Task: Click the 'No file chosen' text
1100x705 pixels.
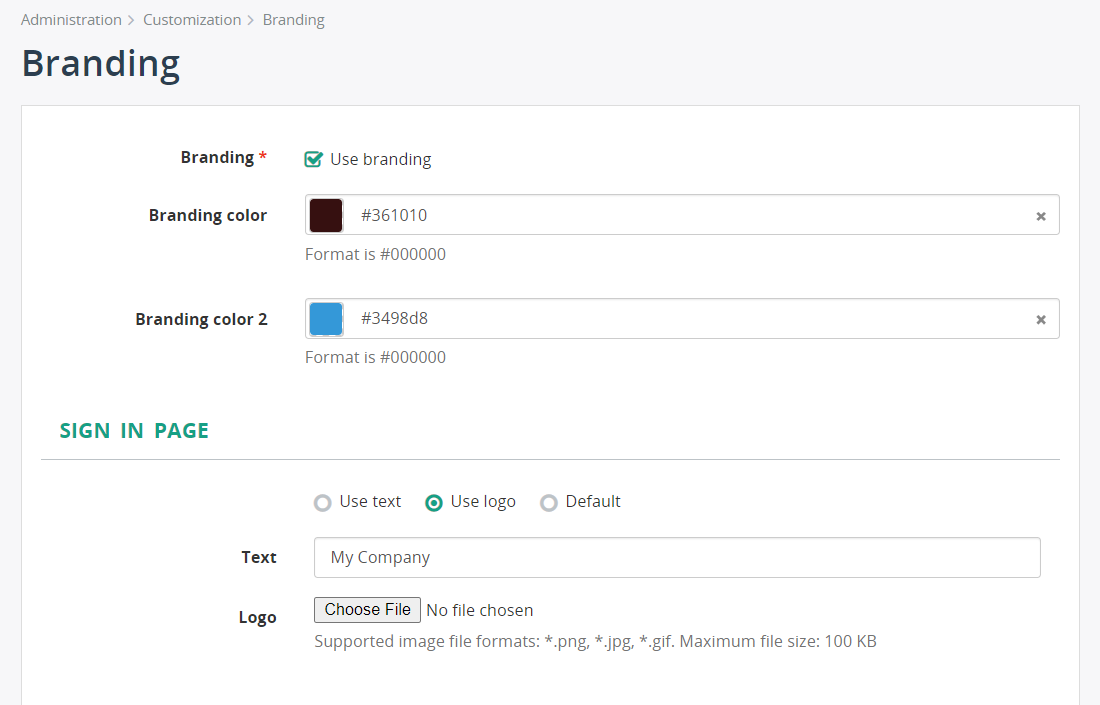Action: click(x=480, y=610)
